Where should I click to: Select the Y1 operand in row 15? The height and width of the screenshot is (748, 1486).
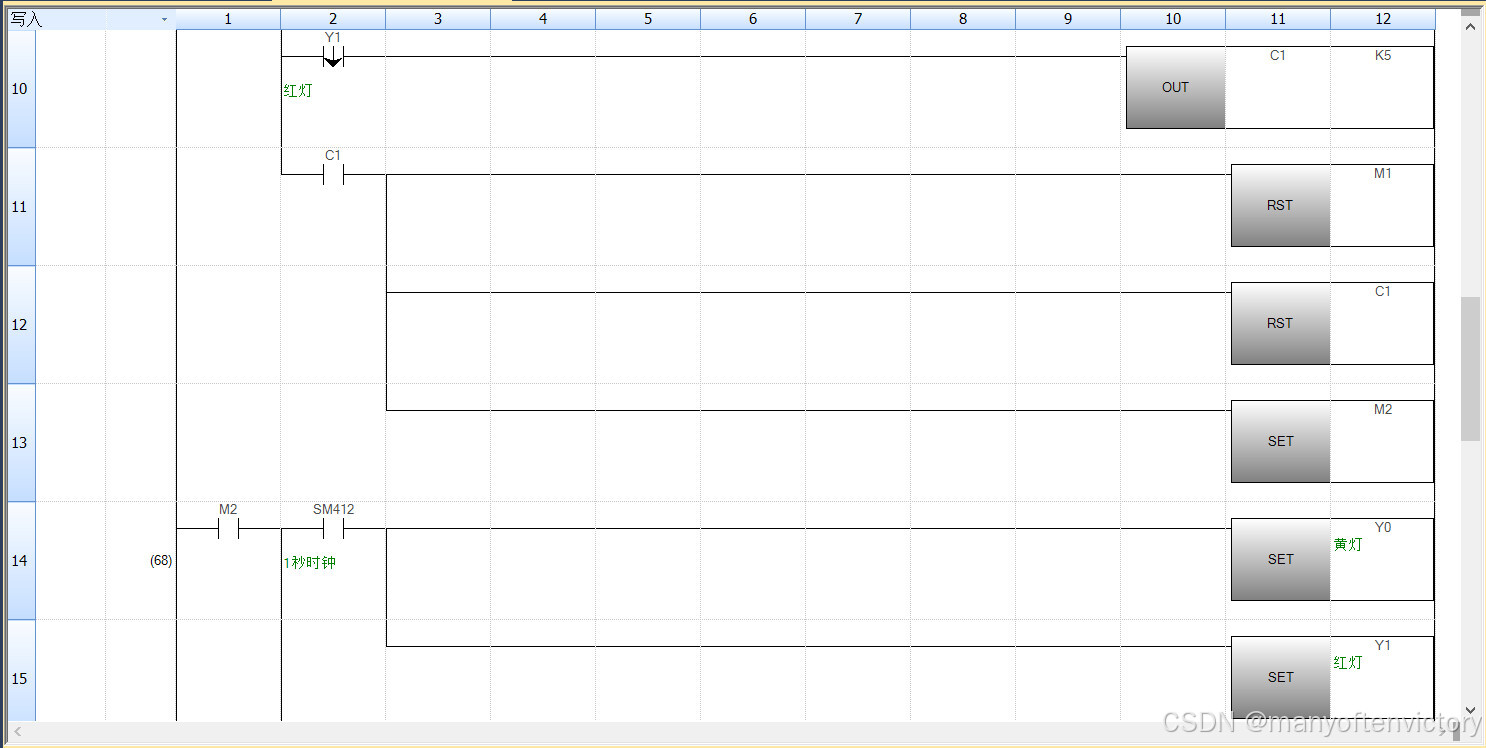click(1383, 646)
